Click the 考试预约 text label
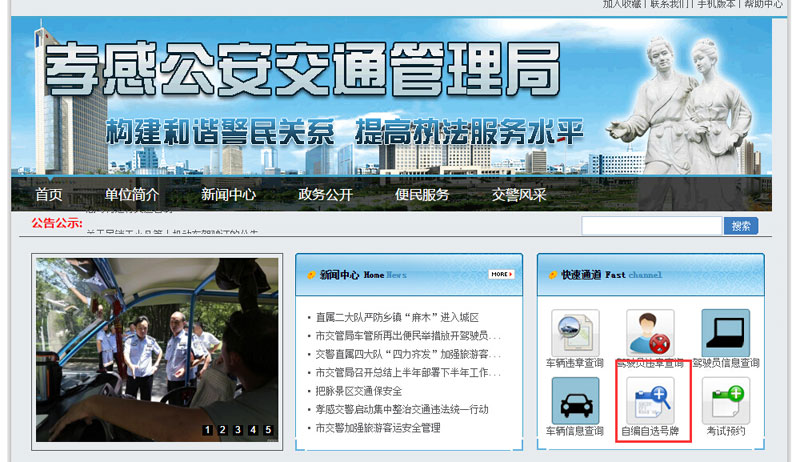This screenshot has height=462, width=800. tap(726, 431)
